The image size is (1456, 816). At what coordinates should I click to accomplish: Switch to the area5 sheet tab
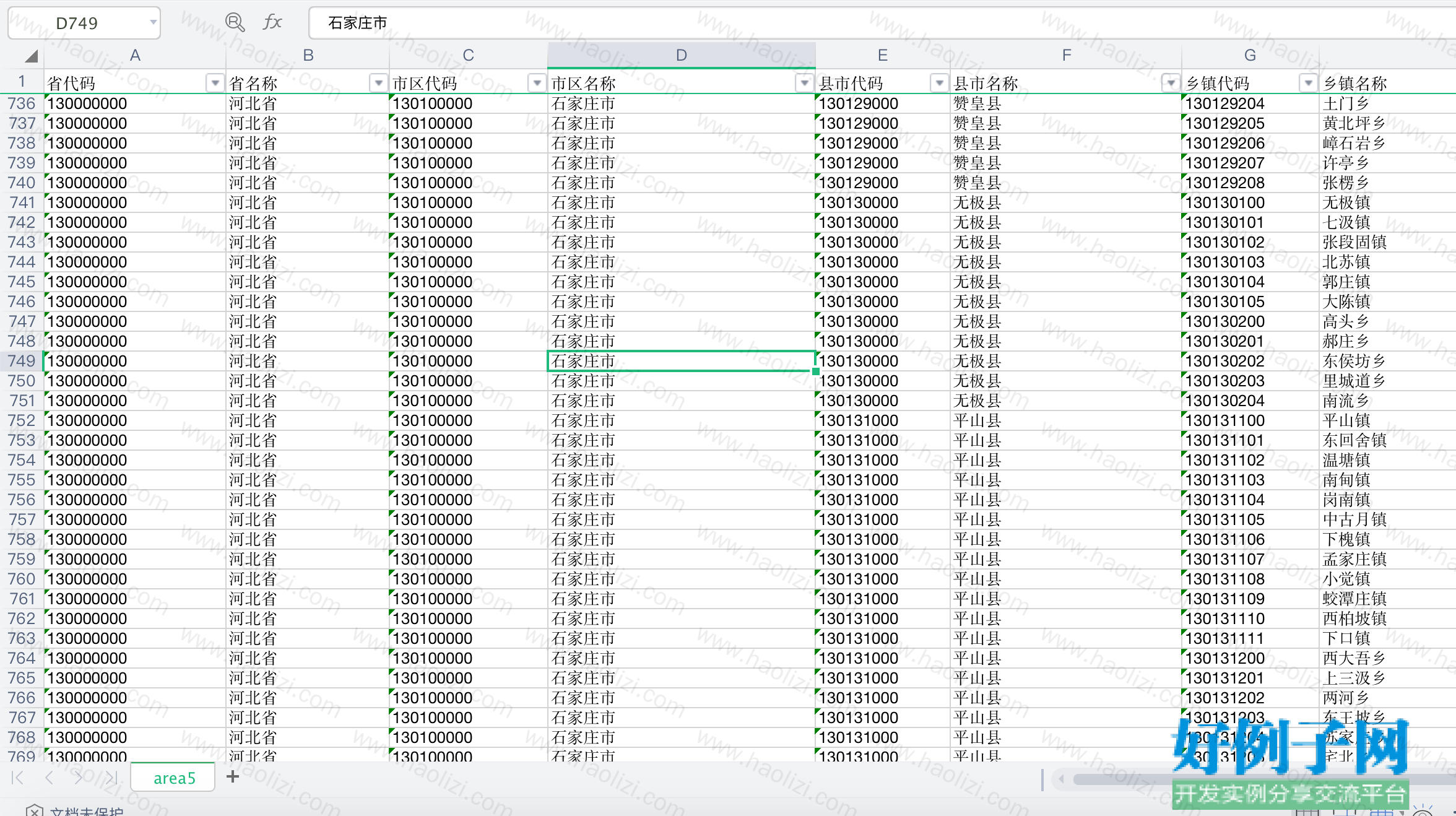tap(174, 778)
